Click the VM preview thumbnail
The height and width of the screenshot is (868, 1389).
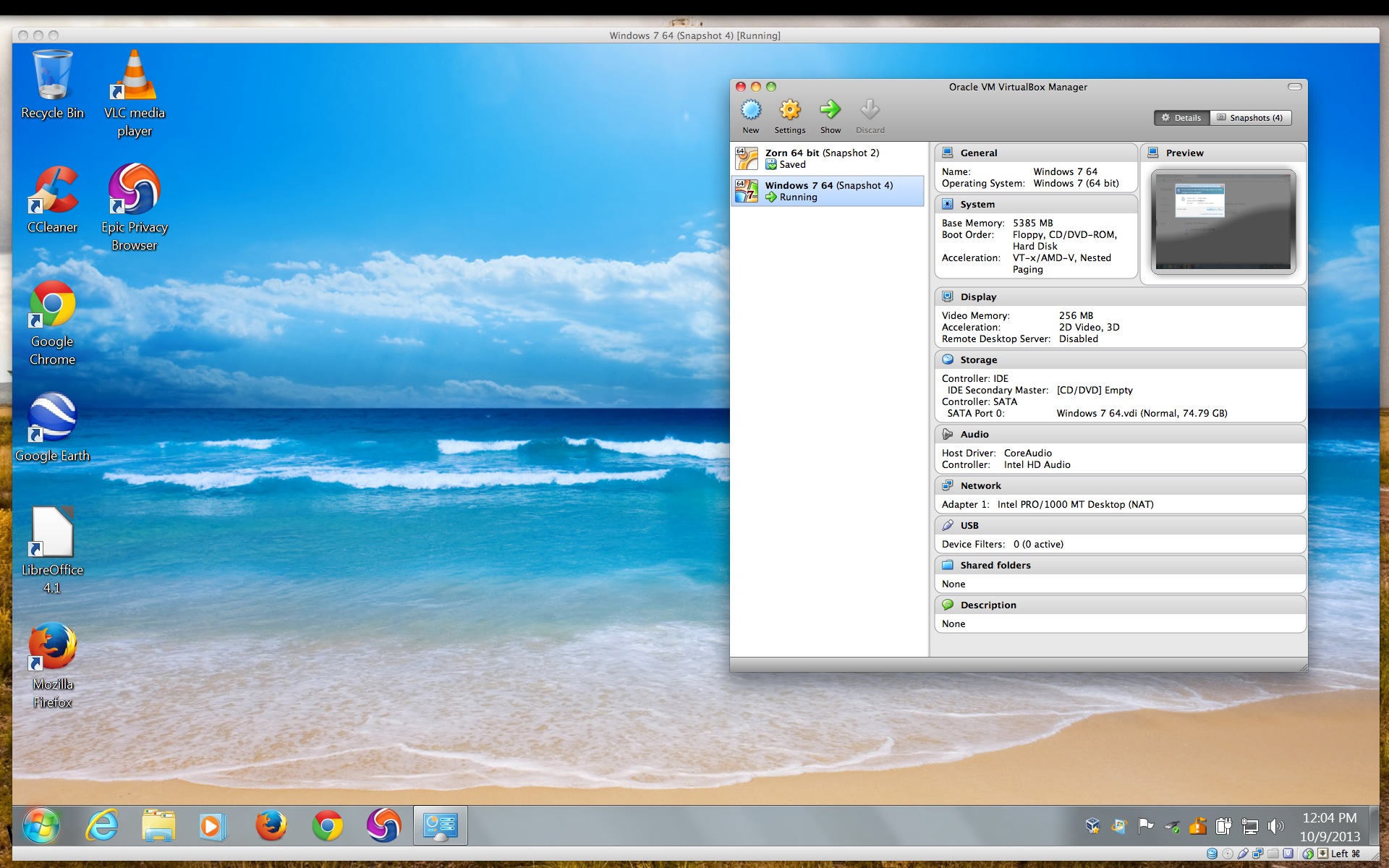(1223, 221)
